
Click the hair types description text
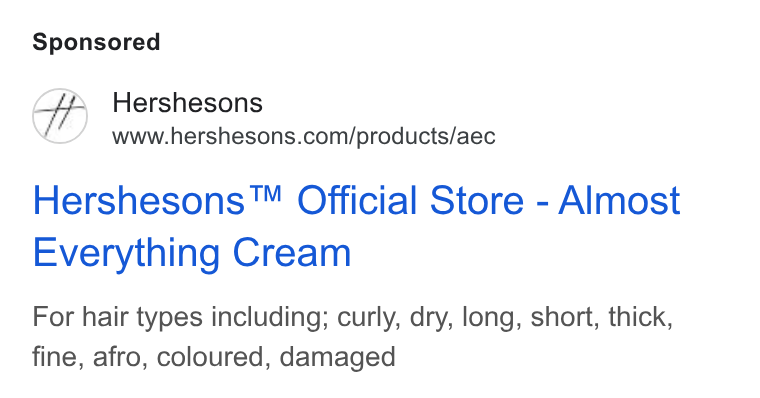click(x=352, y=336)
